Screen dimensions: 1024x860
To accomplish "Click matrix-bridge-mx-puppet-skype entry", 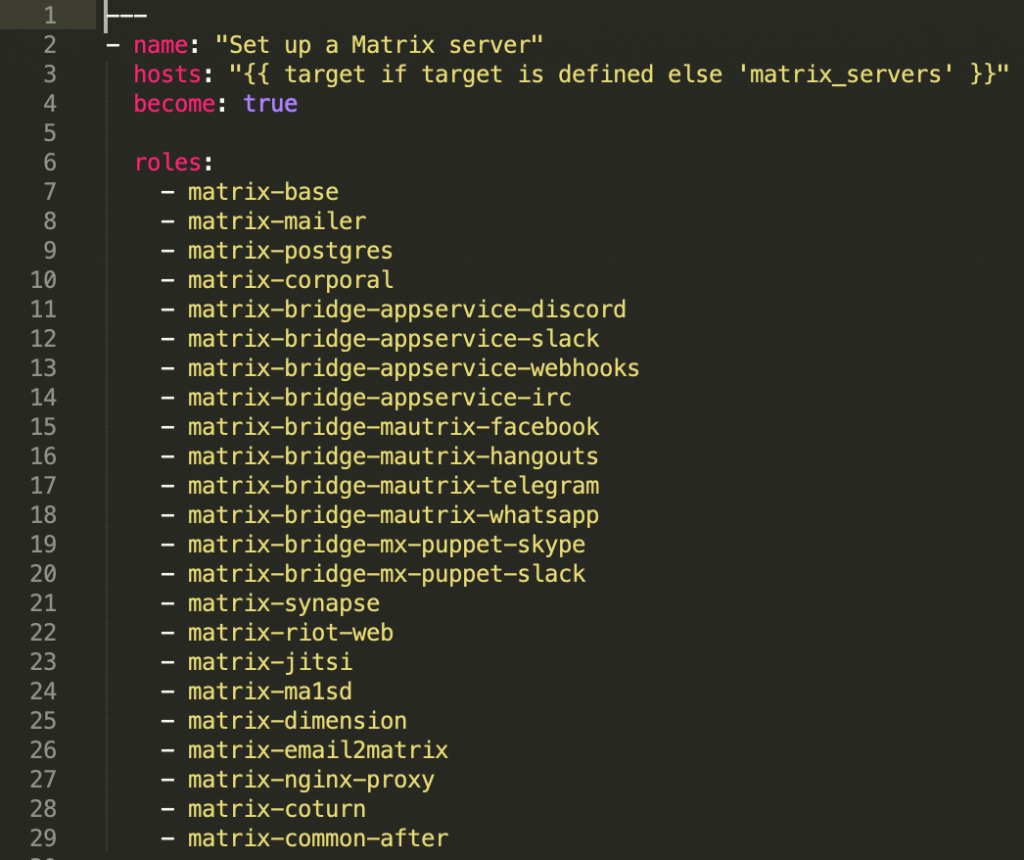I will [387, 545].
